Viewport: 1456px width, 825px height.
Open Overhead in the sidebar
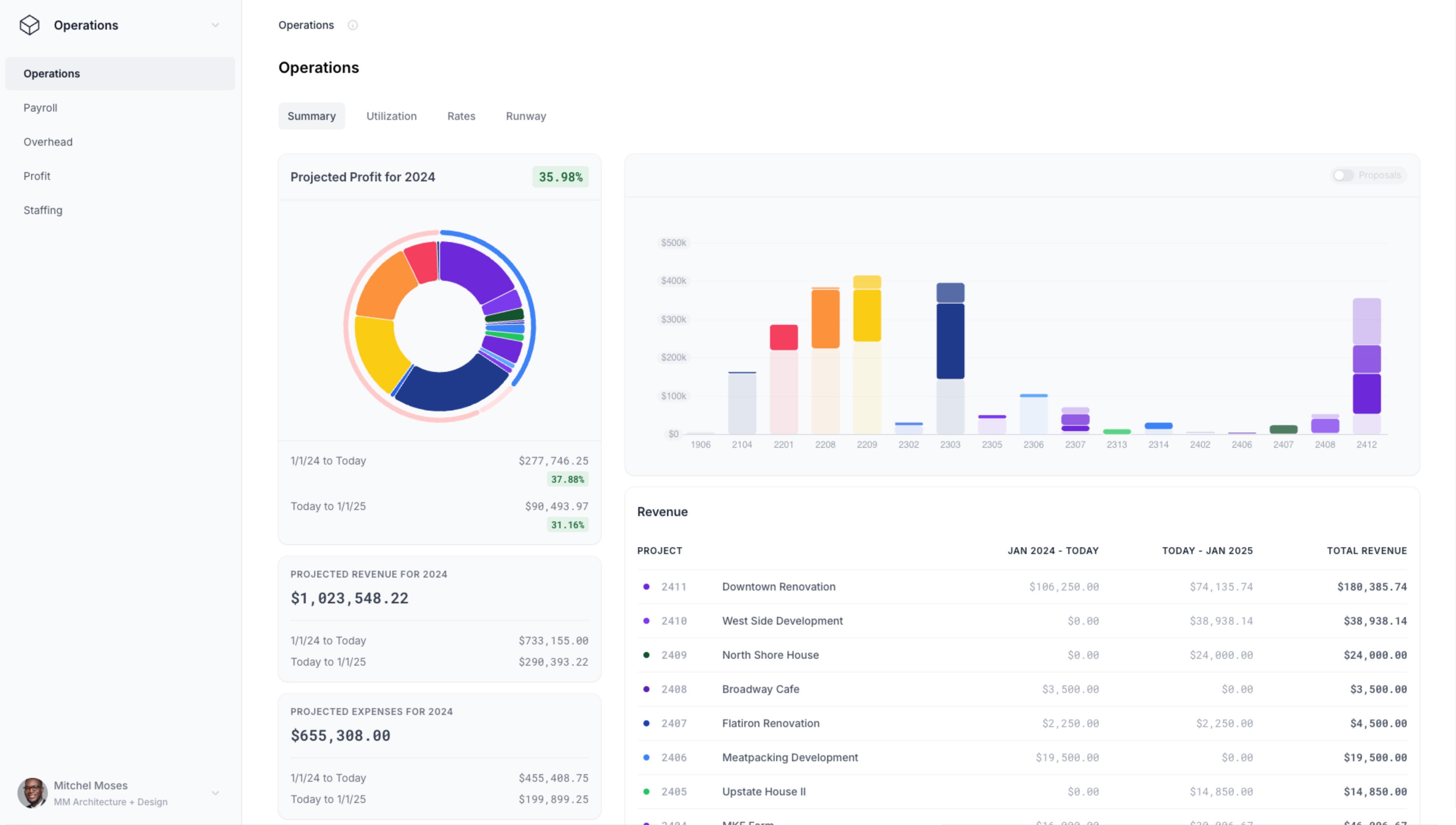[x=120, y=142]
